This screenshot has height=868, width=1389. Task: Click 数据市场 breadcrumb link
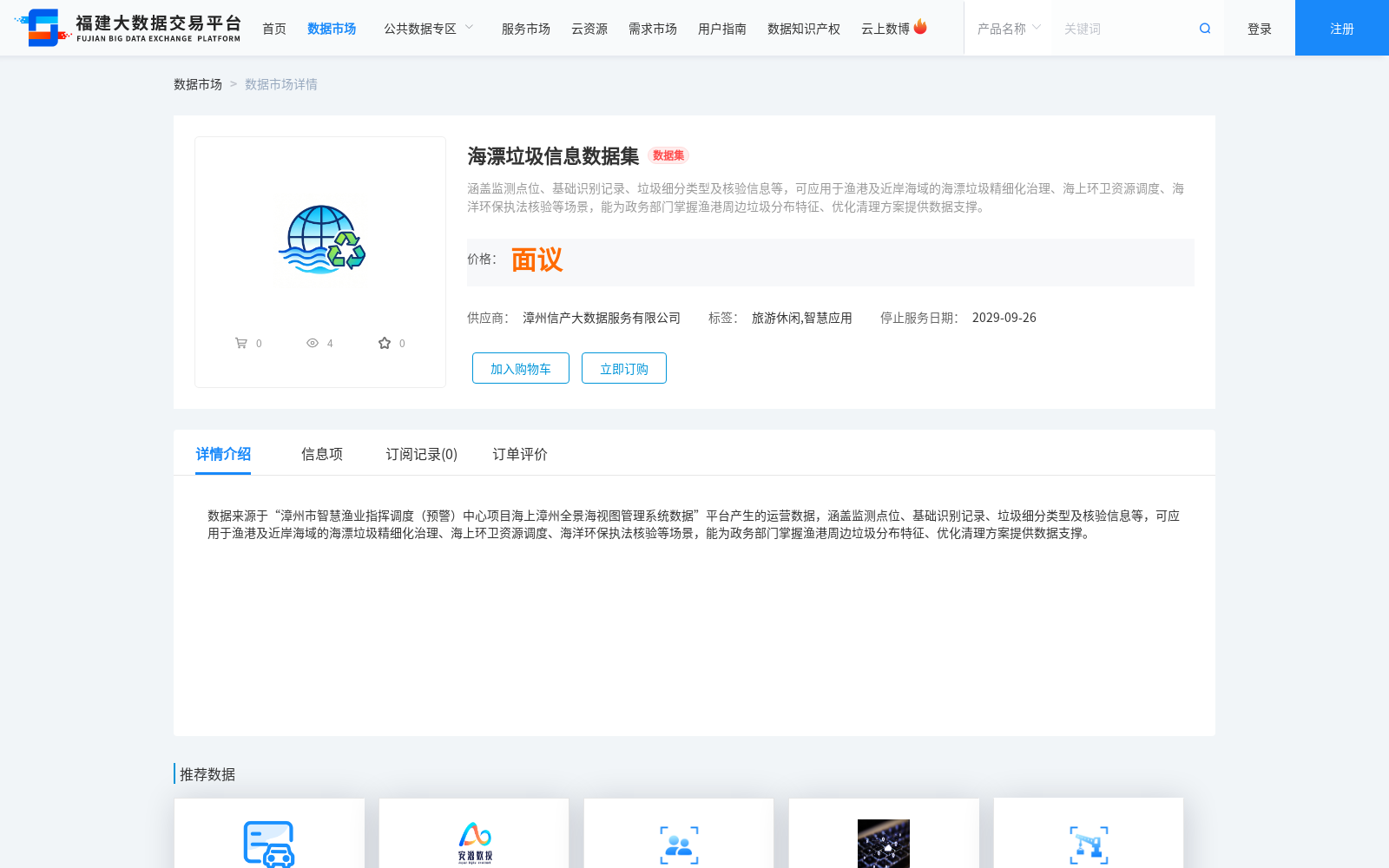(198, 84)
